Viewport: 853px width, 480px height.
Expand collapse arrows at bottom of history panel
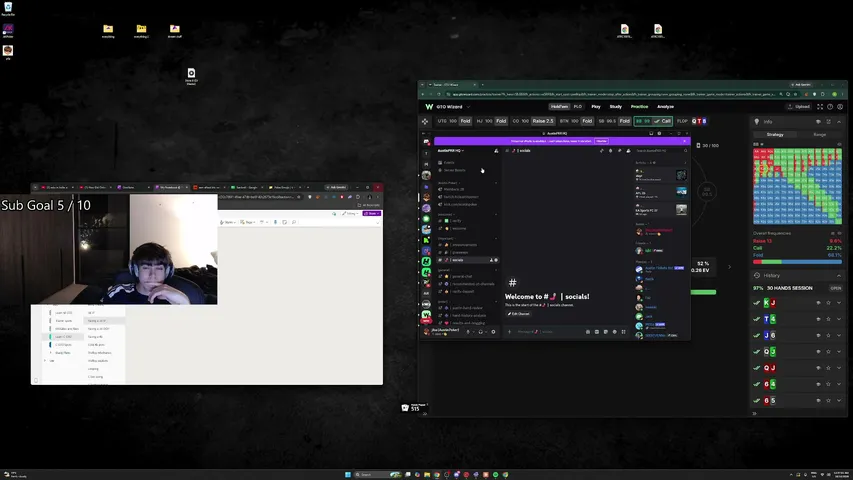(755, 414)
